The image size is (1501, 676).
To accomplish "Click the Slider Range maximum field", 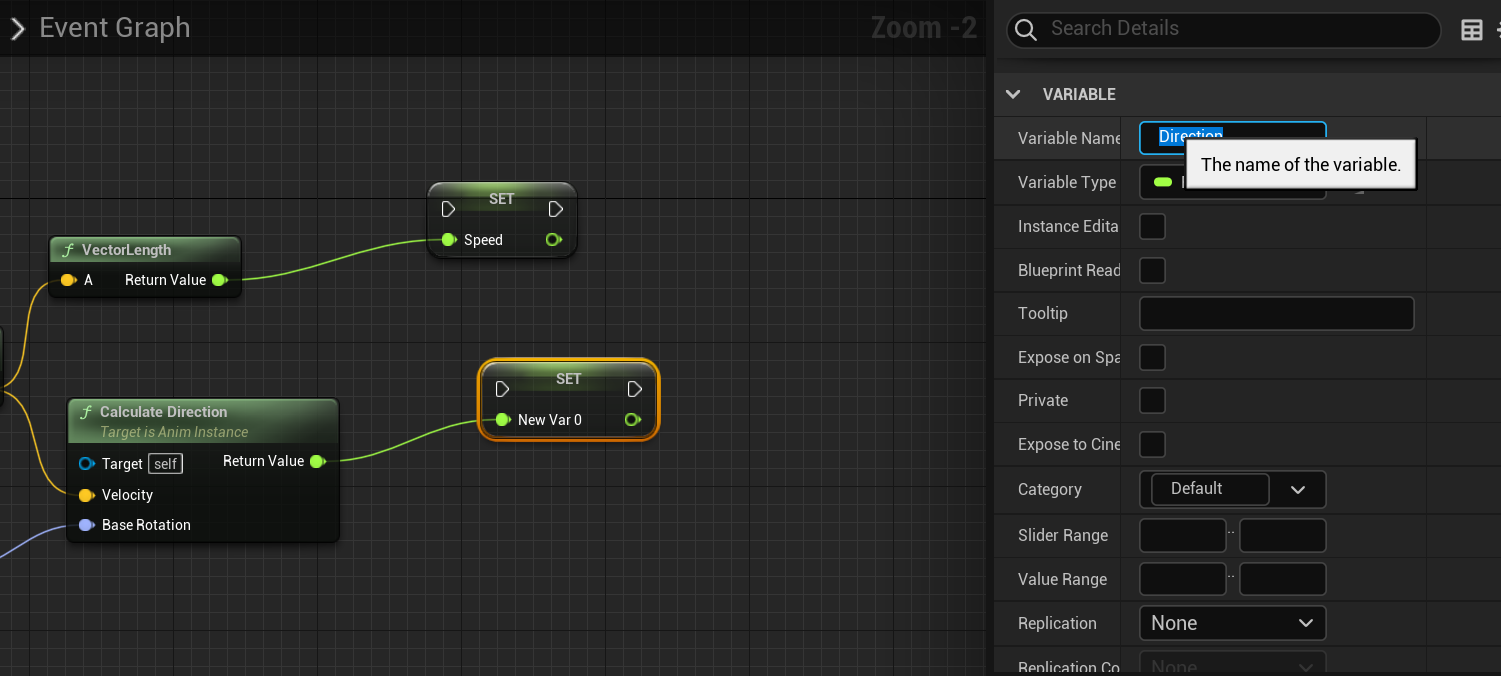I will pyautogui.click(x=1283, y=535).
